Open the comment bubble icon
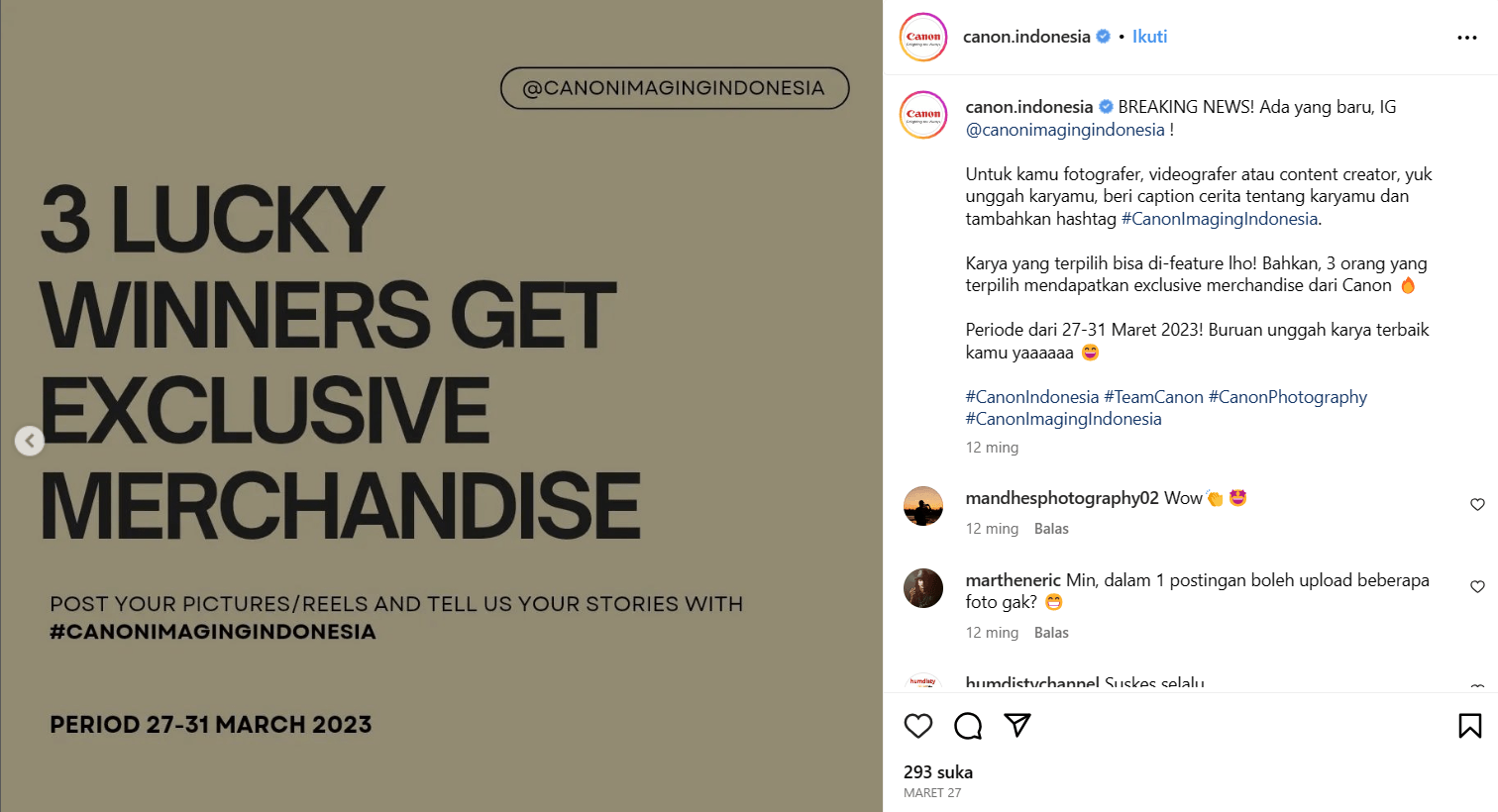 click(968, 726)
